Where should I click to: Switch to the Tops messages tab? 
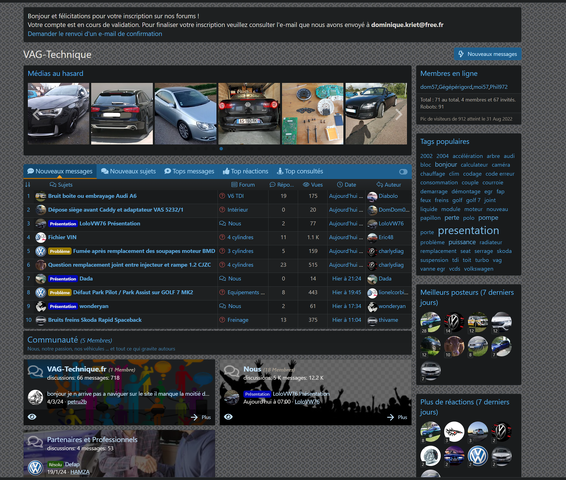189,171
